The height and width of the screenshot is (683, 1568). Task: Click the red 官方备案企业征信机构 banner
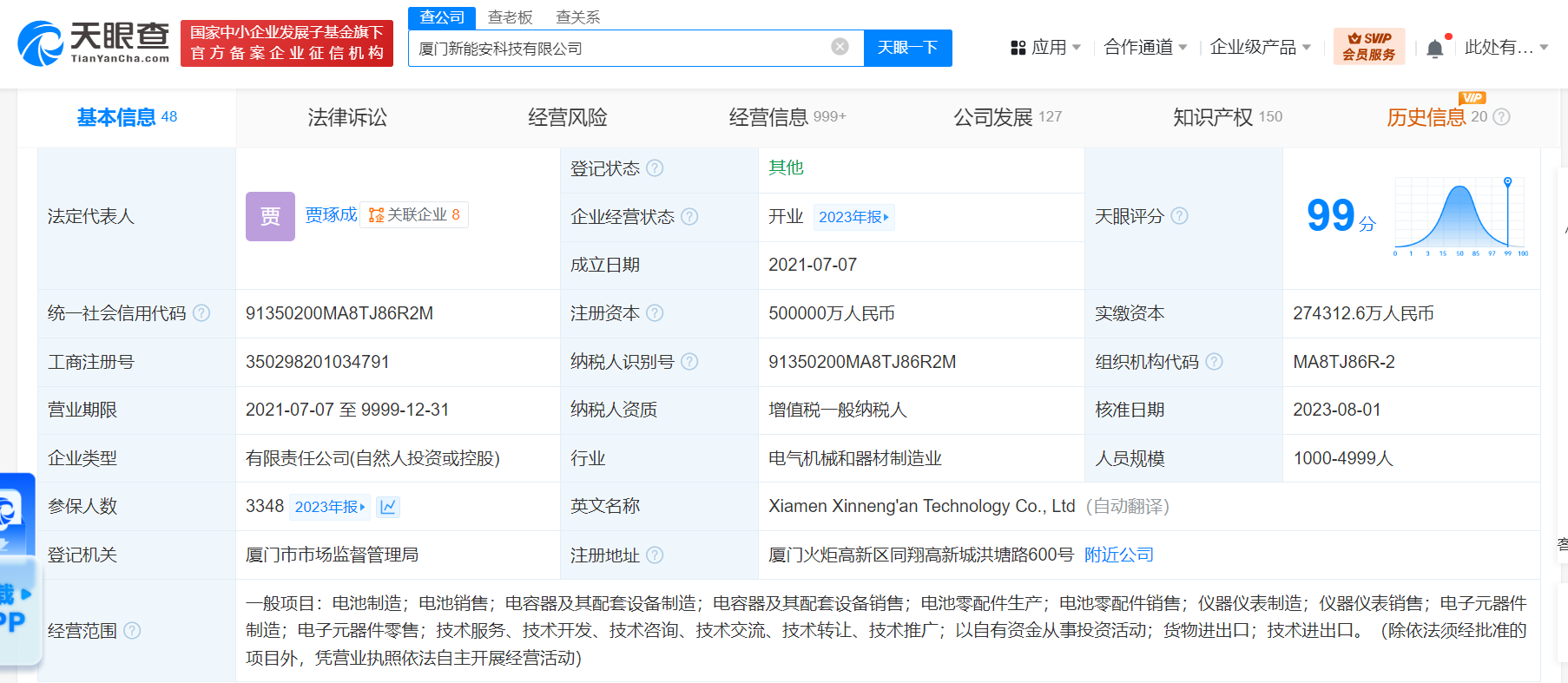click(x=287, y=43)
